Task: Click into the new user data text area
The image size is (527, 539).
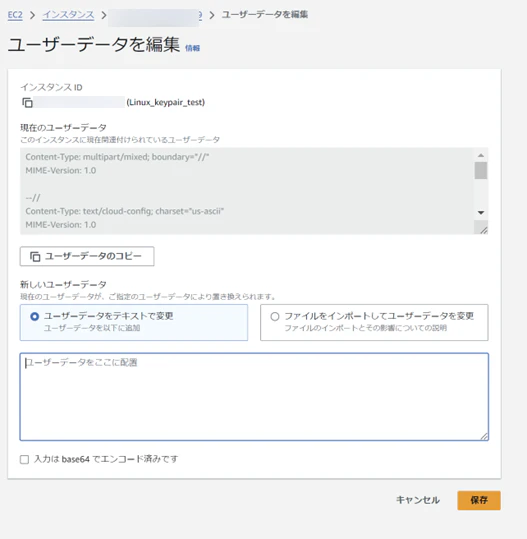Action: (x=254, y=397)
